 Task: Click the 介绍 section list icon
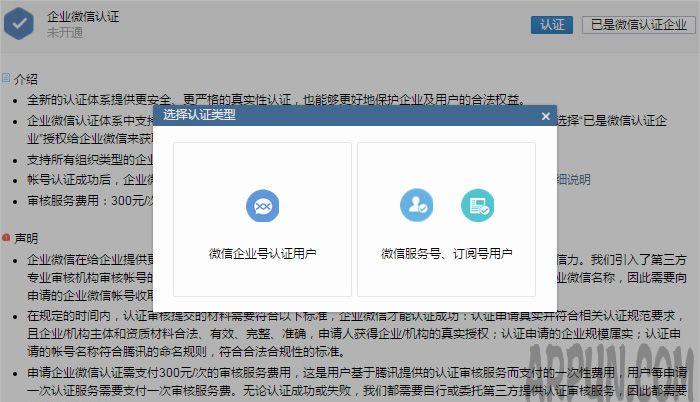click(x=6, y=78)
